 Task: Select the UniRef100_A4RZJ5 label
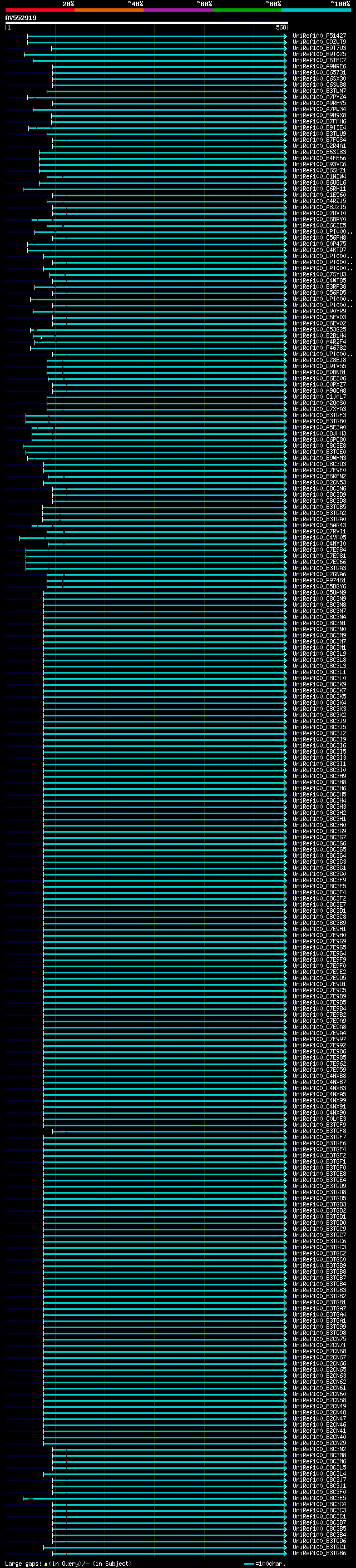319,201
